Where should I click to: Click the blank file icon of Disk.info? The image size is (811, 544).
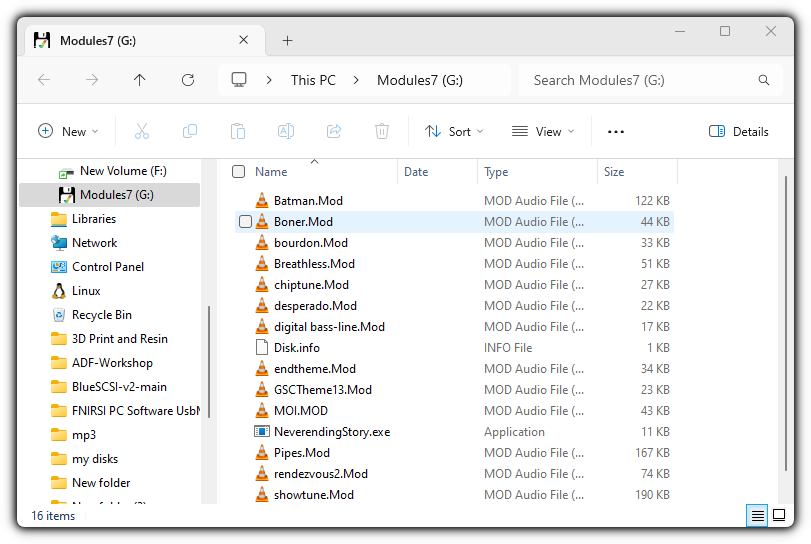262,347
